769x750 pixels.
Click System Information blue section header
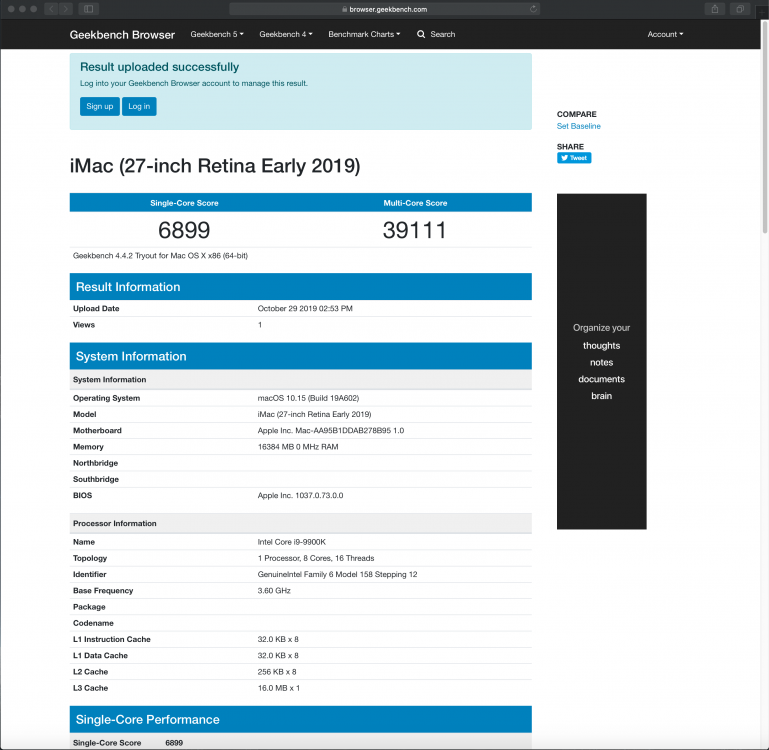(301, 356)
